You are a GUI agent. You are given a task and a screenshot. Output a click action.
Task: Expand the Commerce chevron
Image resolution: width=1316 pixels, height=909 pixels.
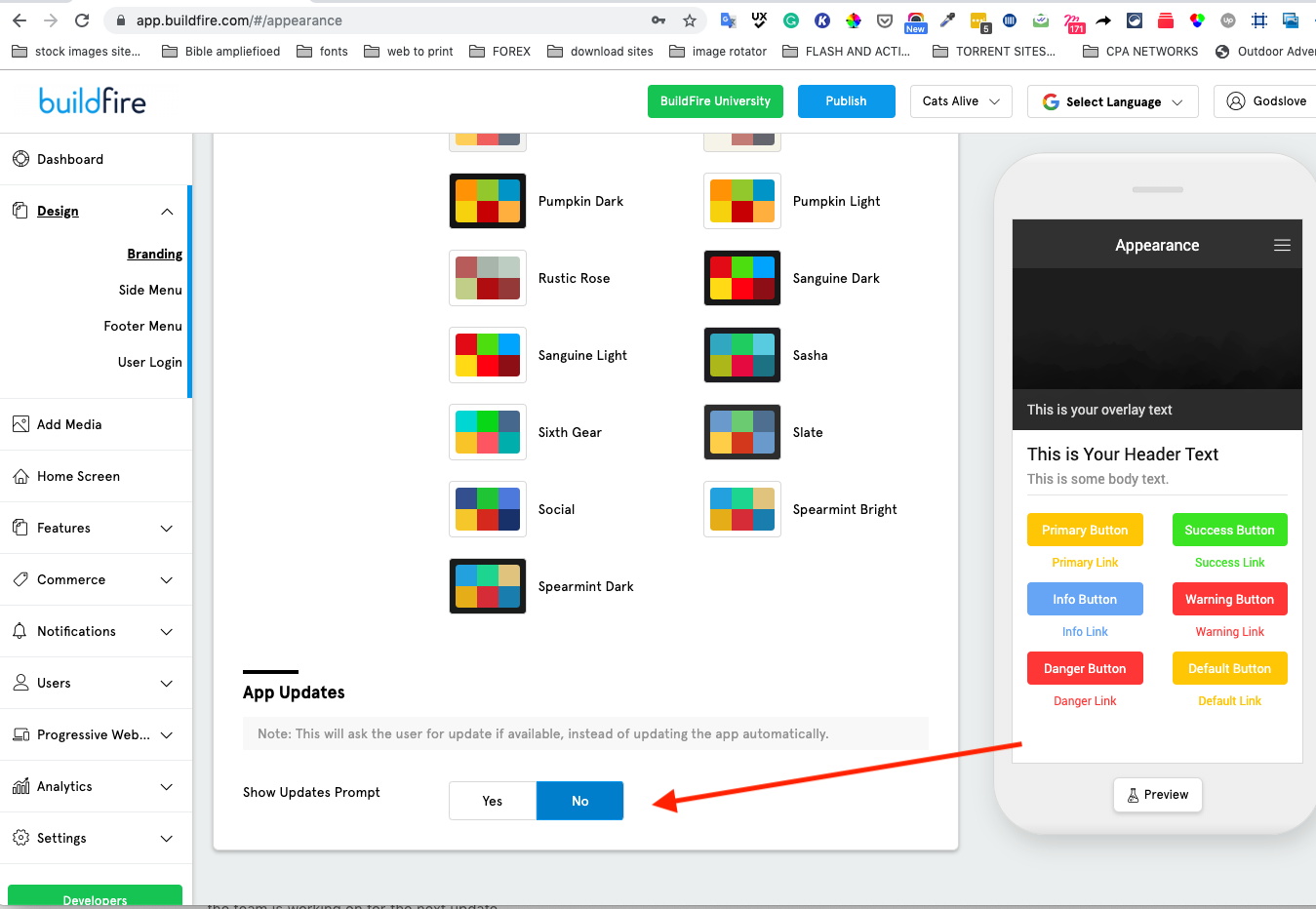click(x=167, y=580)
